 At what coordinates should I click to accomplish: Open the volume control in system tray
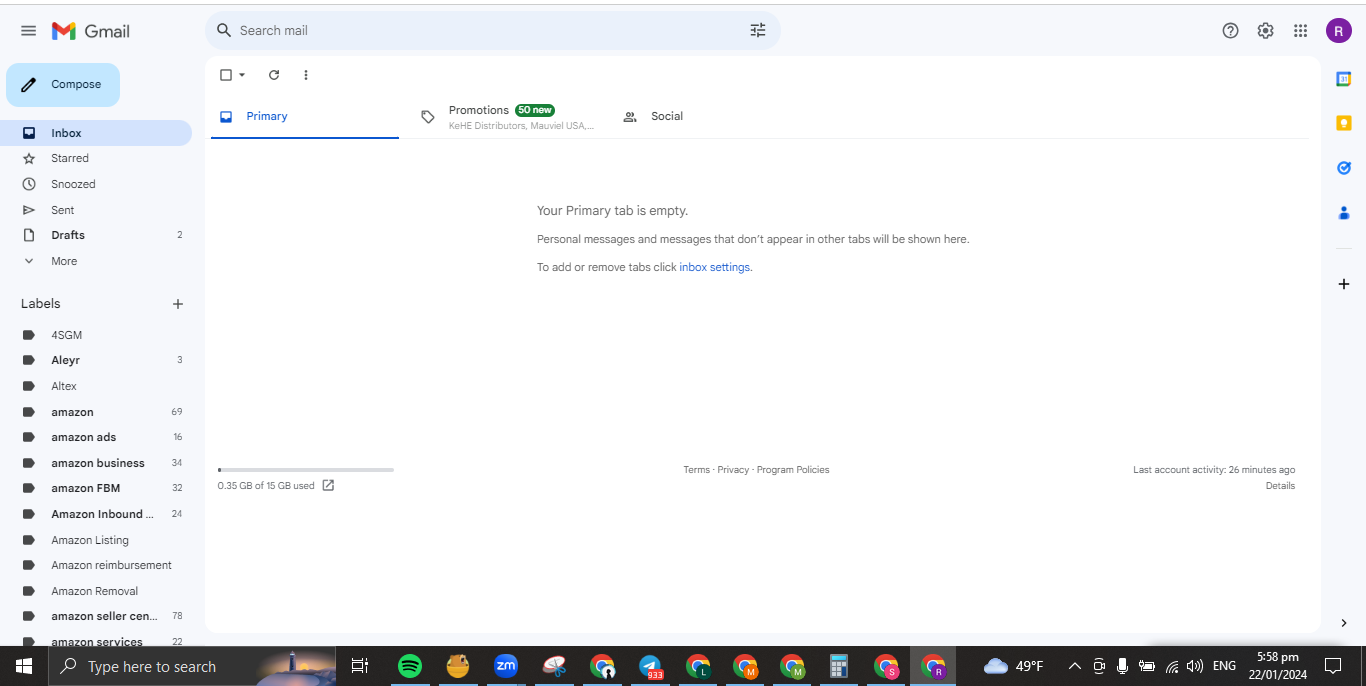point(1195,666)
